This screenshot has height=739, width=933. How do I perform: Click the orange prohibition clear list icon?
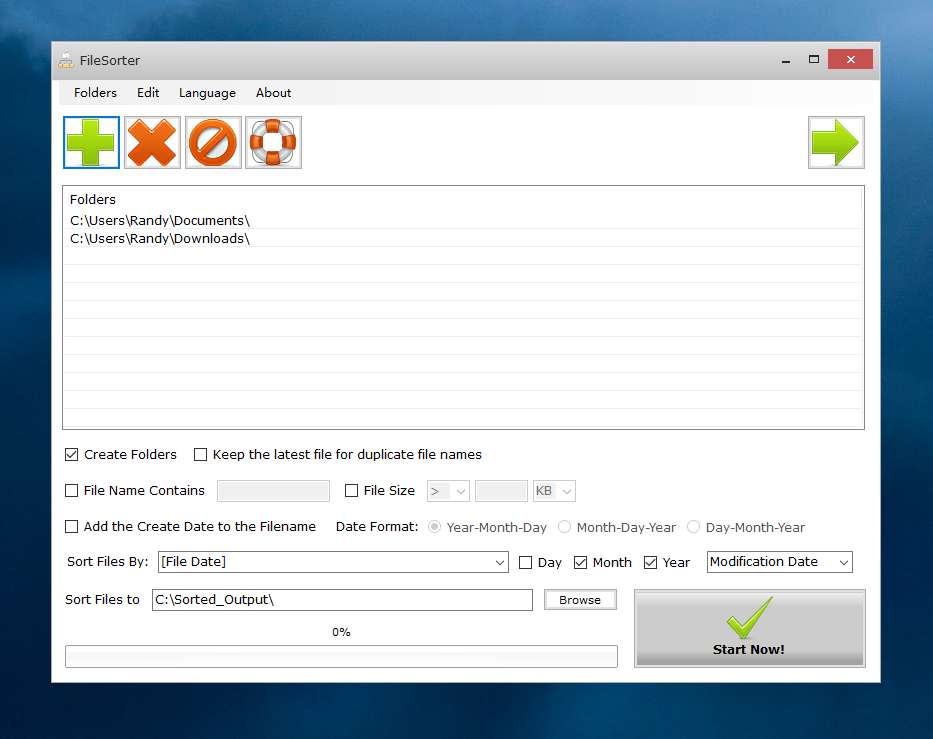213,143
